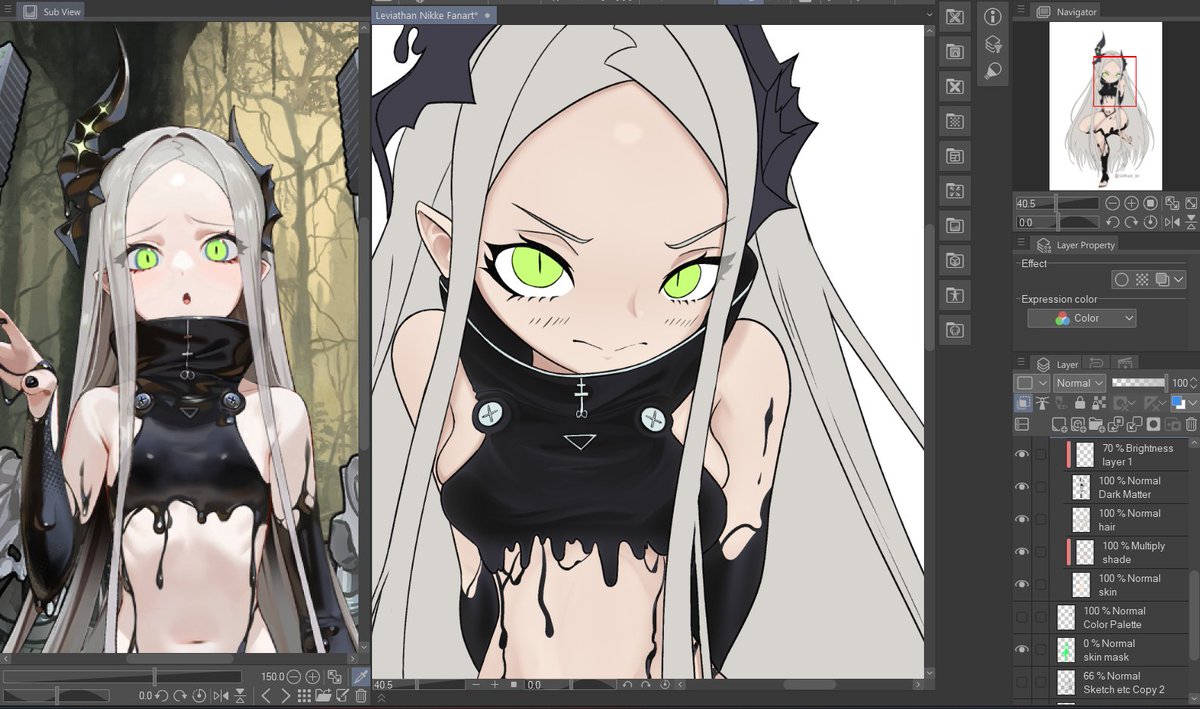Flip canvas vertically in the Navigator
Viewport: 1200px width, 709px height.
pyautogui.click(x=1191, y=222)
